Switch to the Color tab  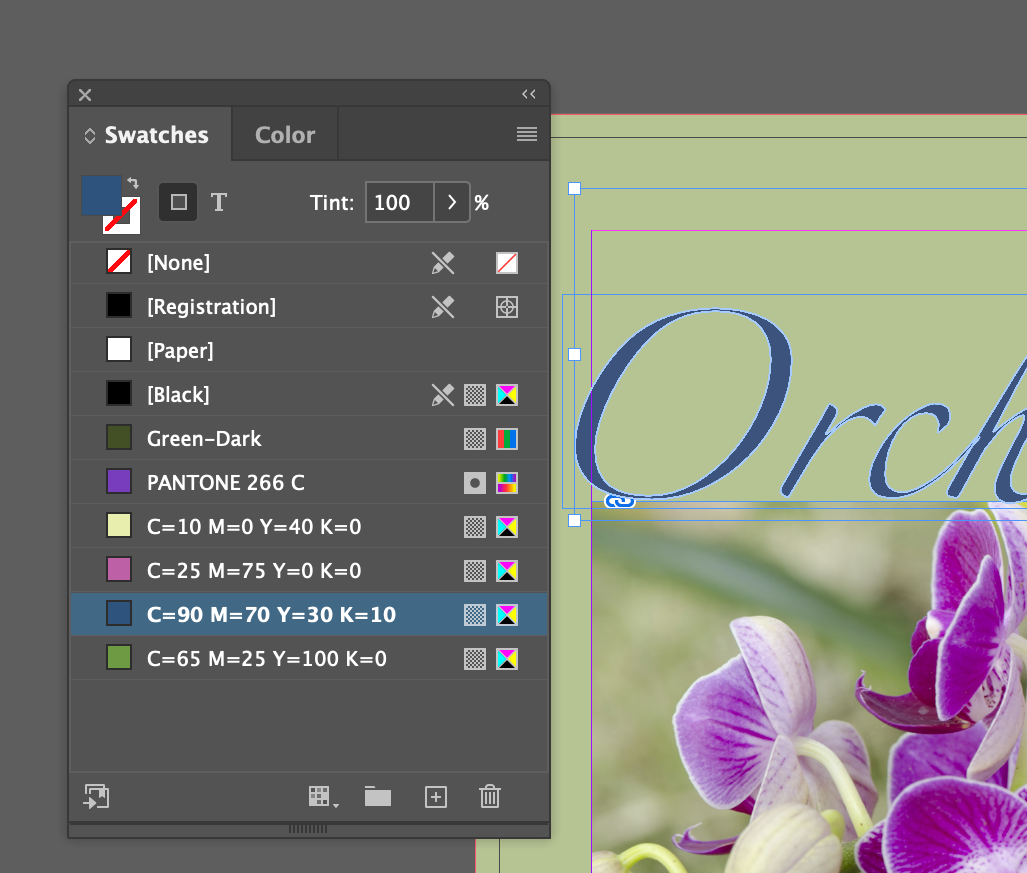click(x=285, y=135)
